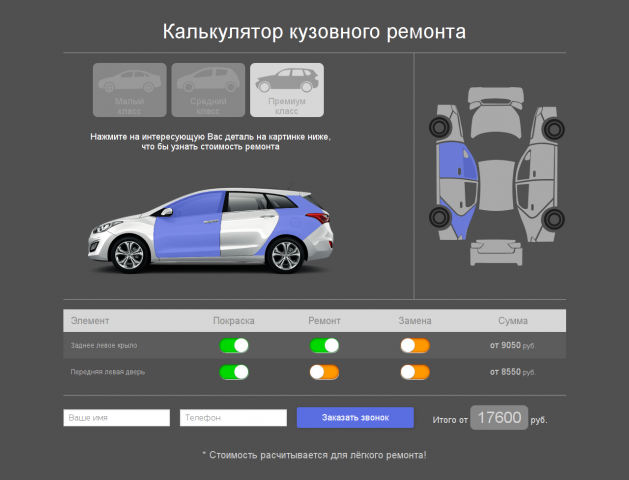
Task: Select the roof in the car parts diagram
Action: click(x=496, y=185)
